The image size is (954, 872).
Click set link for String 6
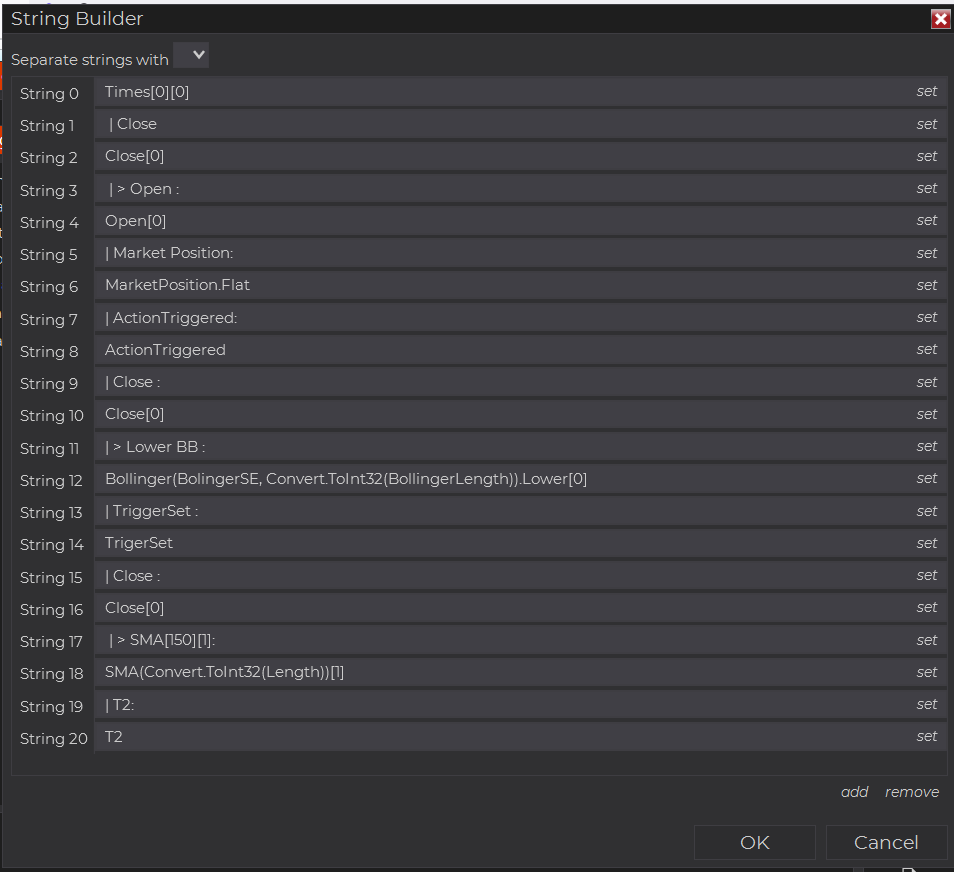pos(927,285)
